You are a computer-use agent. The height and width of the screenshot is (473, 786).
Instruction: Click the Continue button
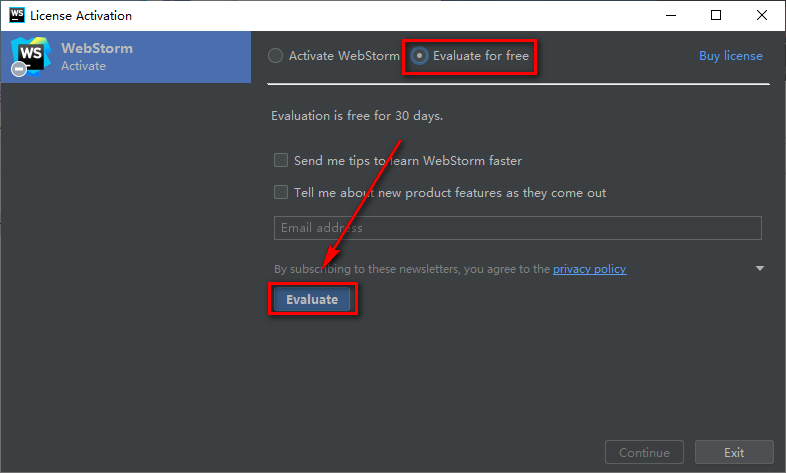644,452
